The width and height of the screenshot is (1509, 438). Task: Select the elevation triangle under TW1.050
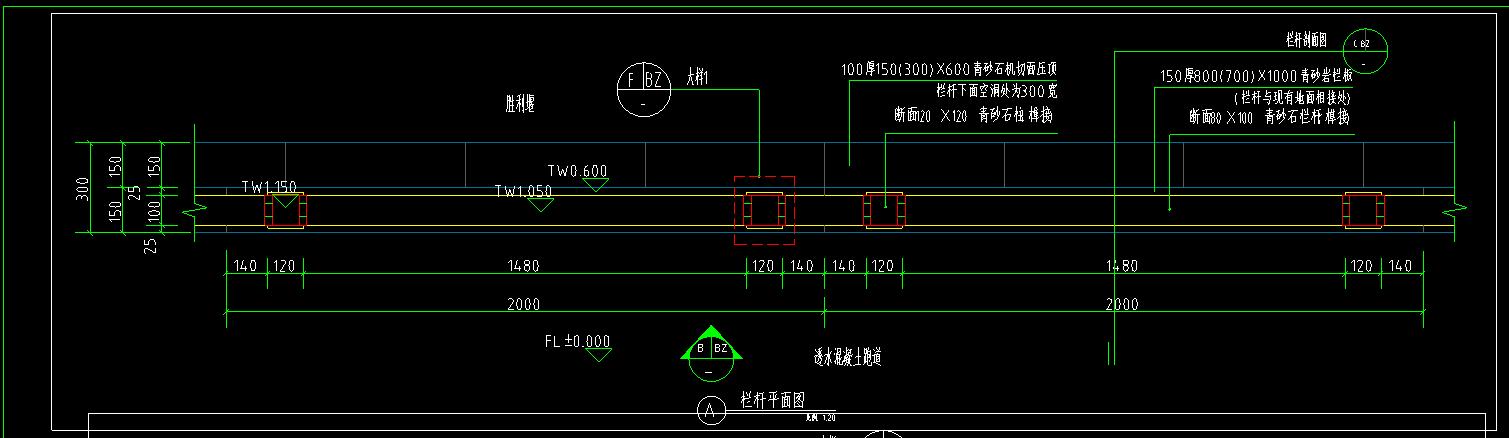(541, 205)
